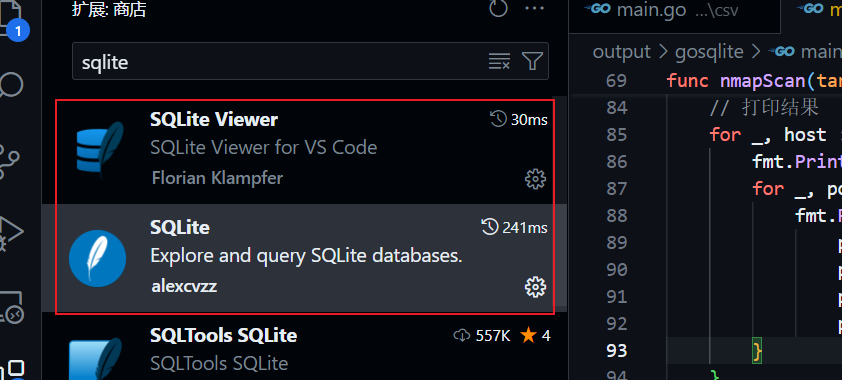Click the output breadcrumb segment

coord(621,52)
